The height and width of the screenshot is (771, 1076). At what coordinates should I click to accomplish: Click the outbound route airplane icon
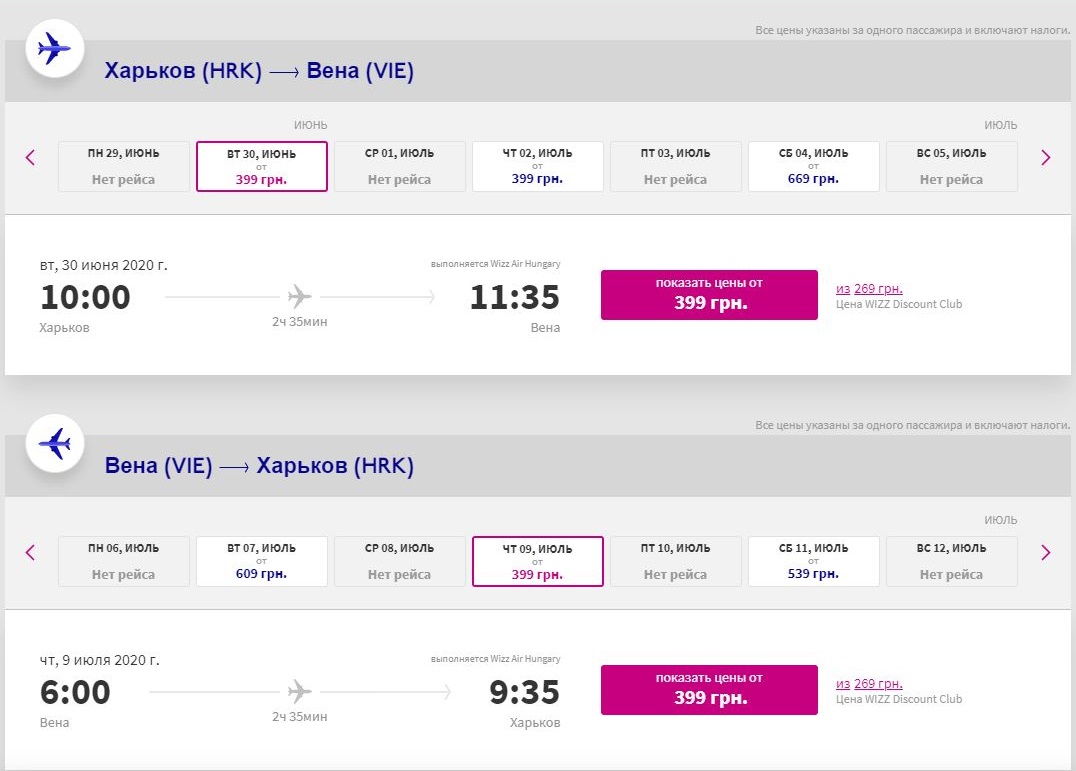coord(55,46)
